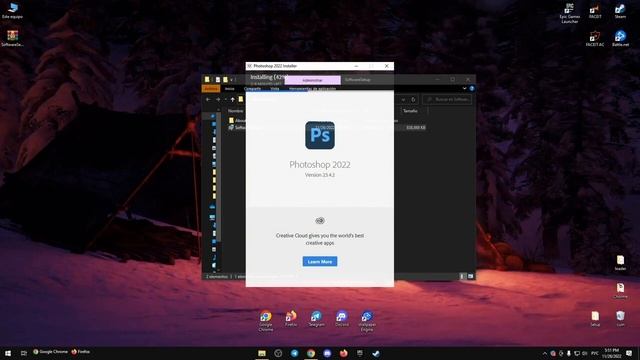Viewport: 640px width, 360px height.
Task: Open Herramientas de aplicación tab in Explorer
Action: point(312,89)
